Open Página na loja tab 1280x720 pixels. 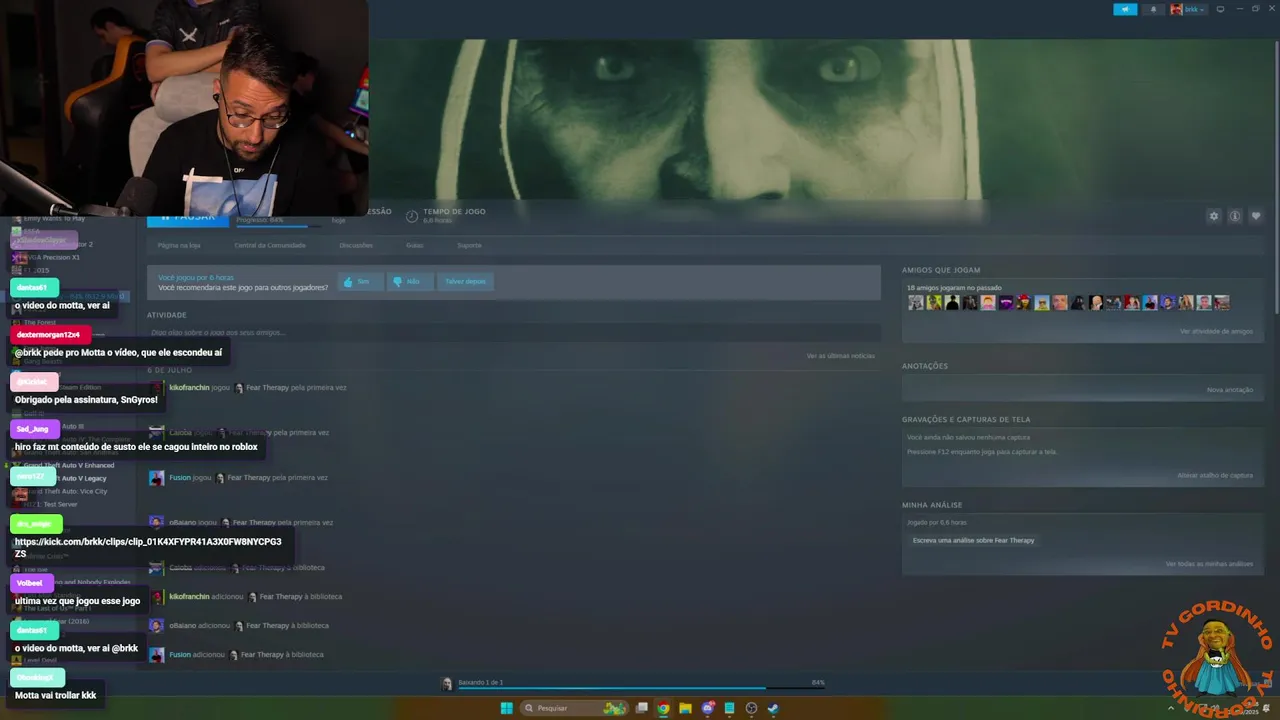click(x=179, y=245)
